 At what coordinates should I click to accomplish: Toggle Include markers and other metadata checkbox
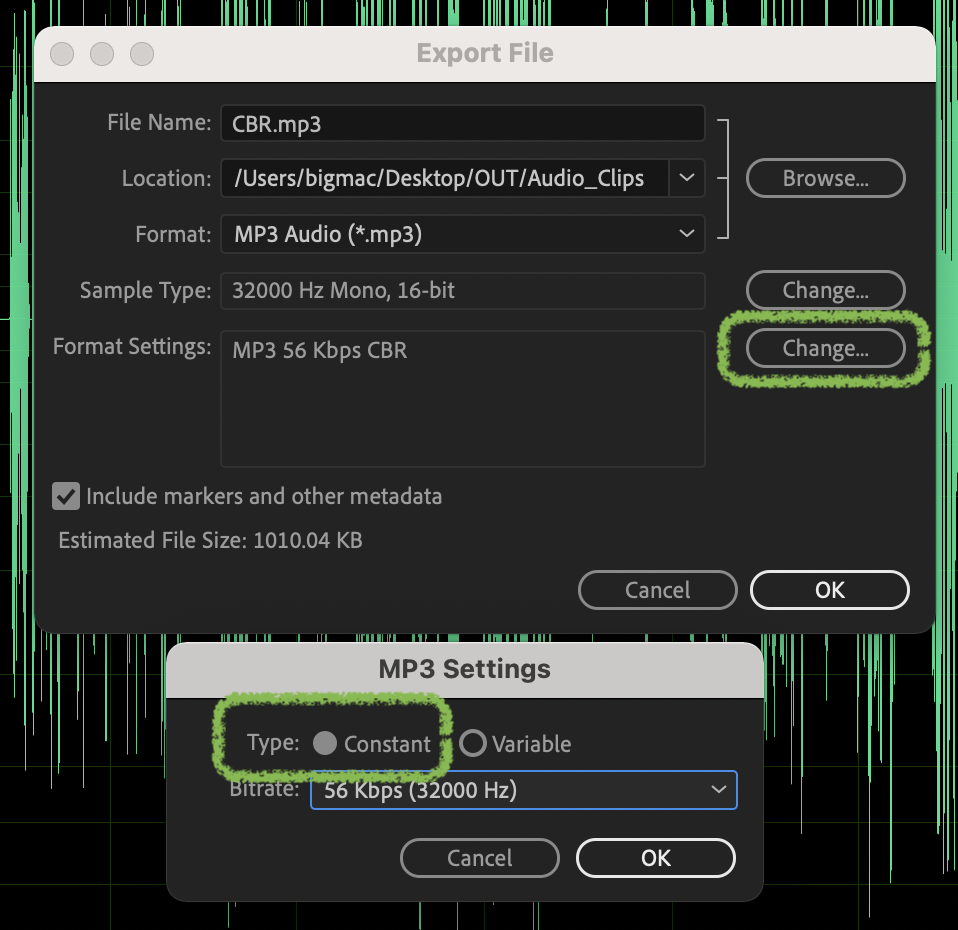[x=66, y=496]
